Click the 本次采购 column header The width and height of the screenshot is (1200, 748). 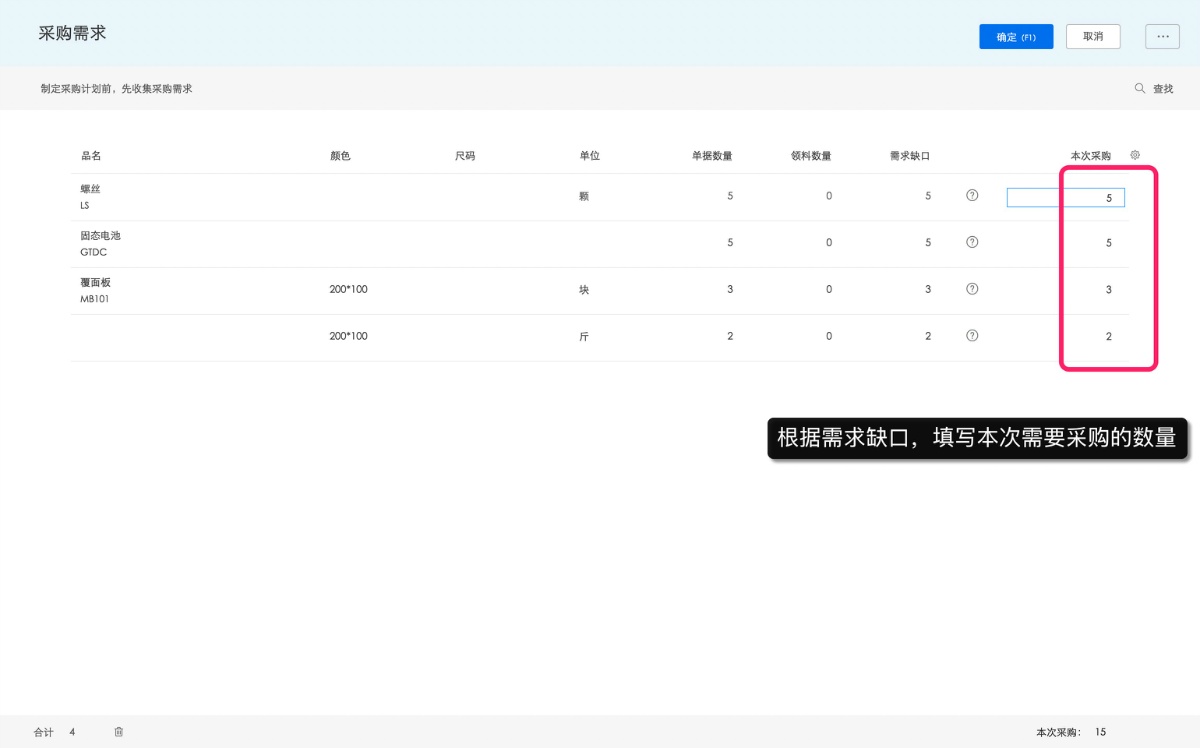point(1091,156)
